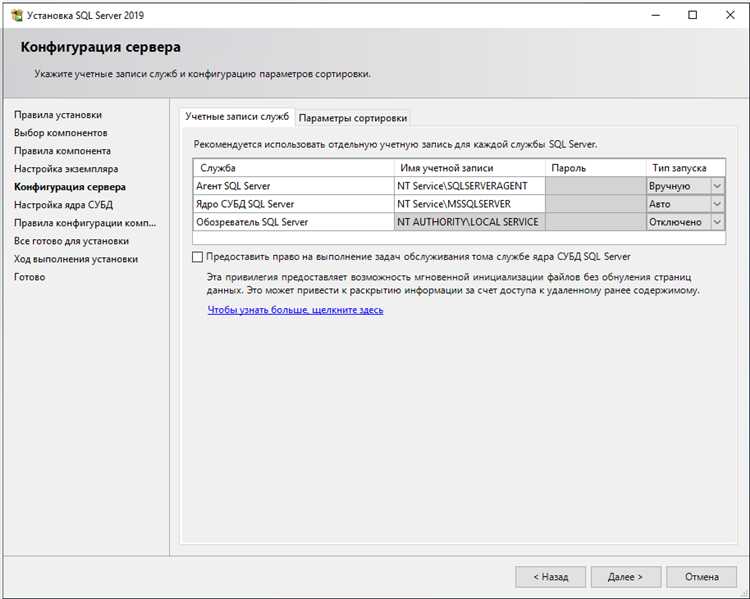
Task: Click the password field for Агент SQL Server
Action: click(596, 186)
